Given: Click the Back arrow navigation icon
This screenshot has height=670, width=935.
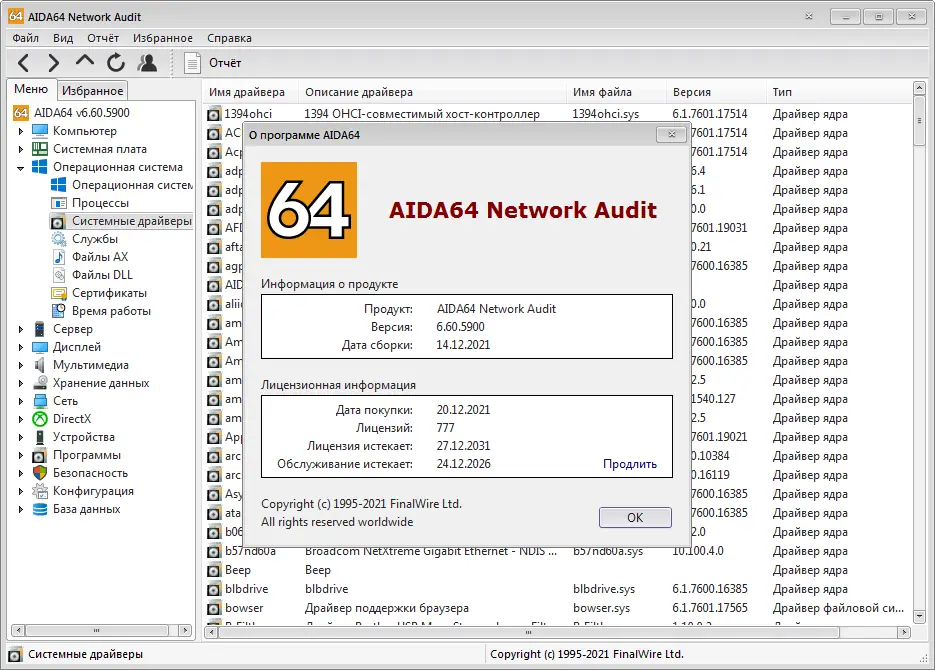Looking at the screenshot, I should click(x=22, y=62).
